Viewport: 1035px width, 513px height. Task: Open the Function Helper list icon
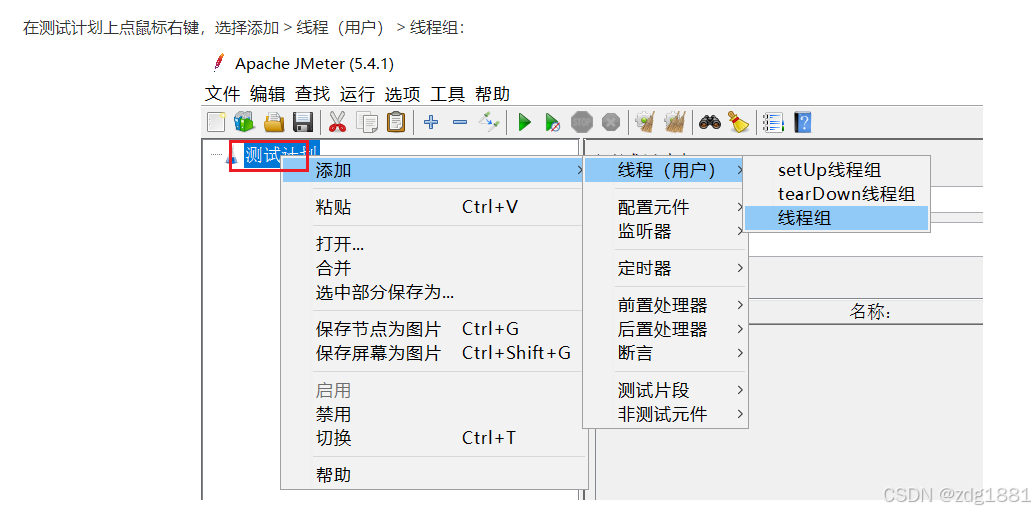(773, 122)
